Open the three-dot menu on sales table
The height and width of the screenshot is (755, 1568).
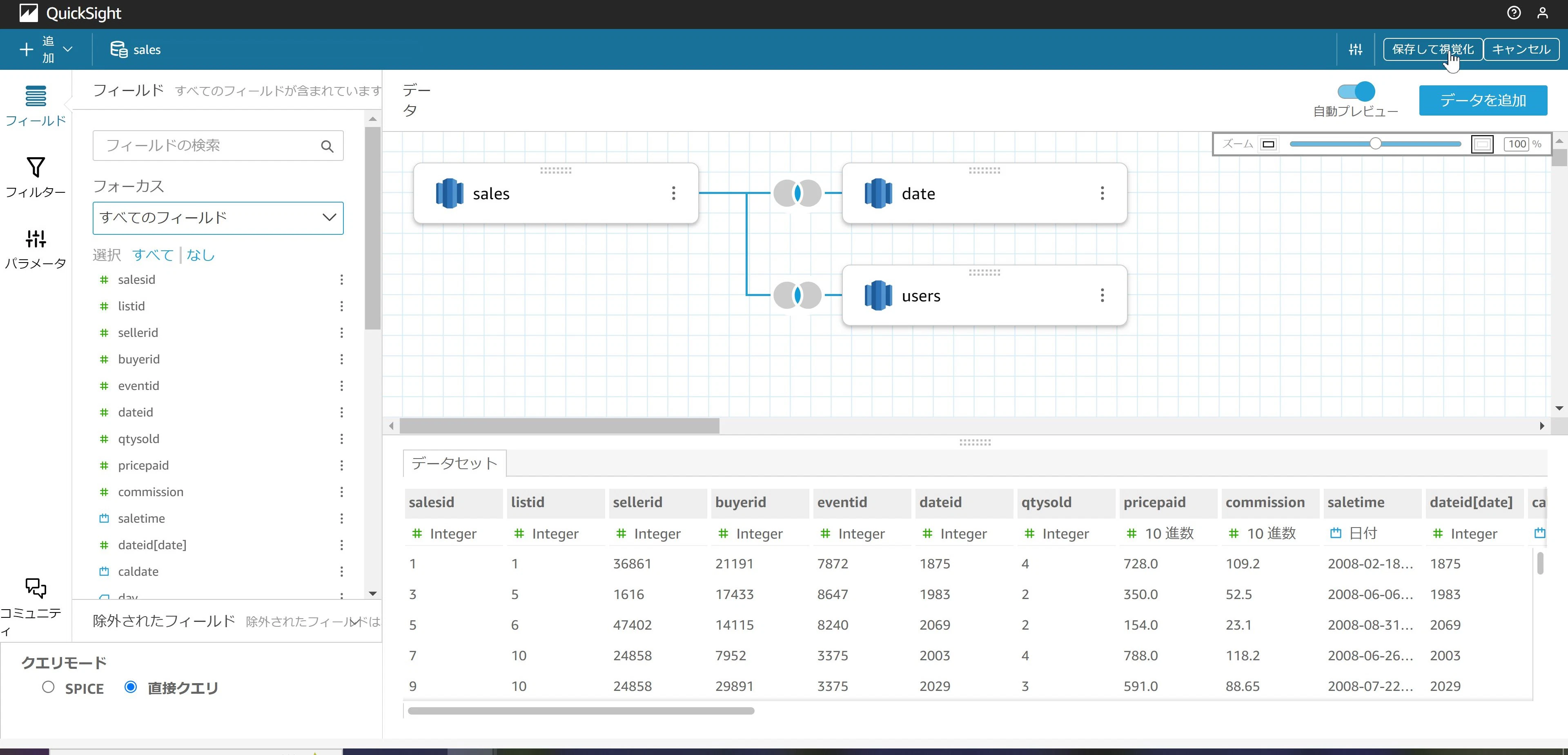[673, 193]
